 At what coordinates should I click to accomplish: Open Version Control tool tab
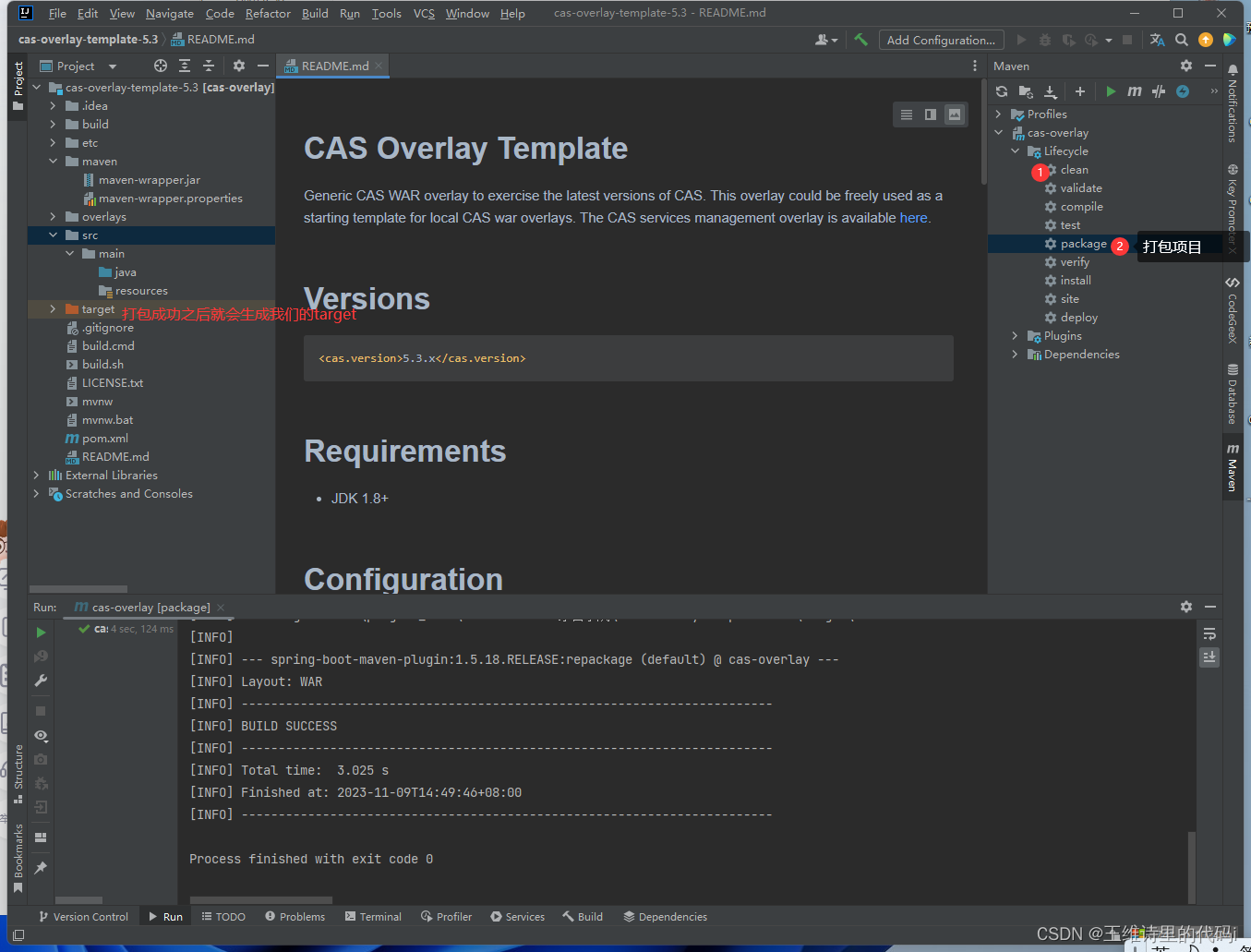pos(83,917)
